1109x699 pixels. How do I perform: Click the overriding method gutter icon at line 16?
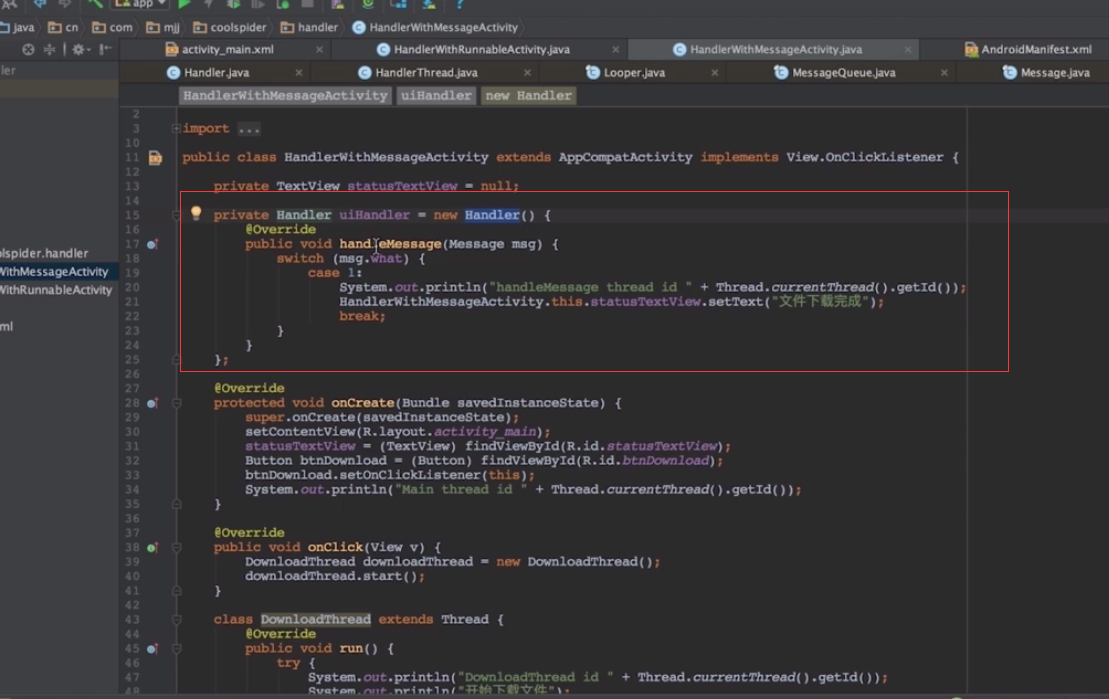click(150, 243)
